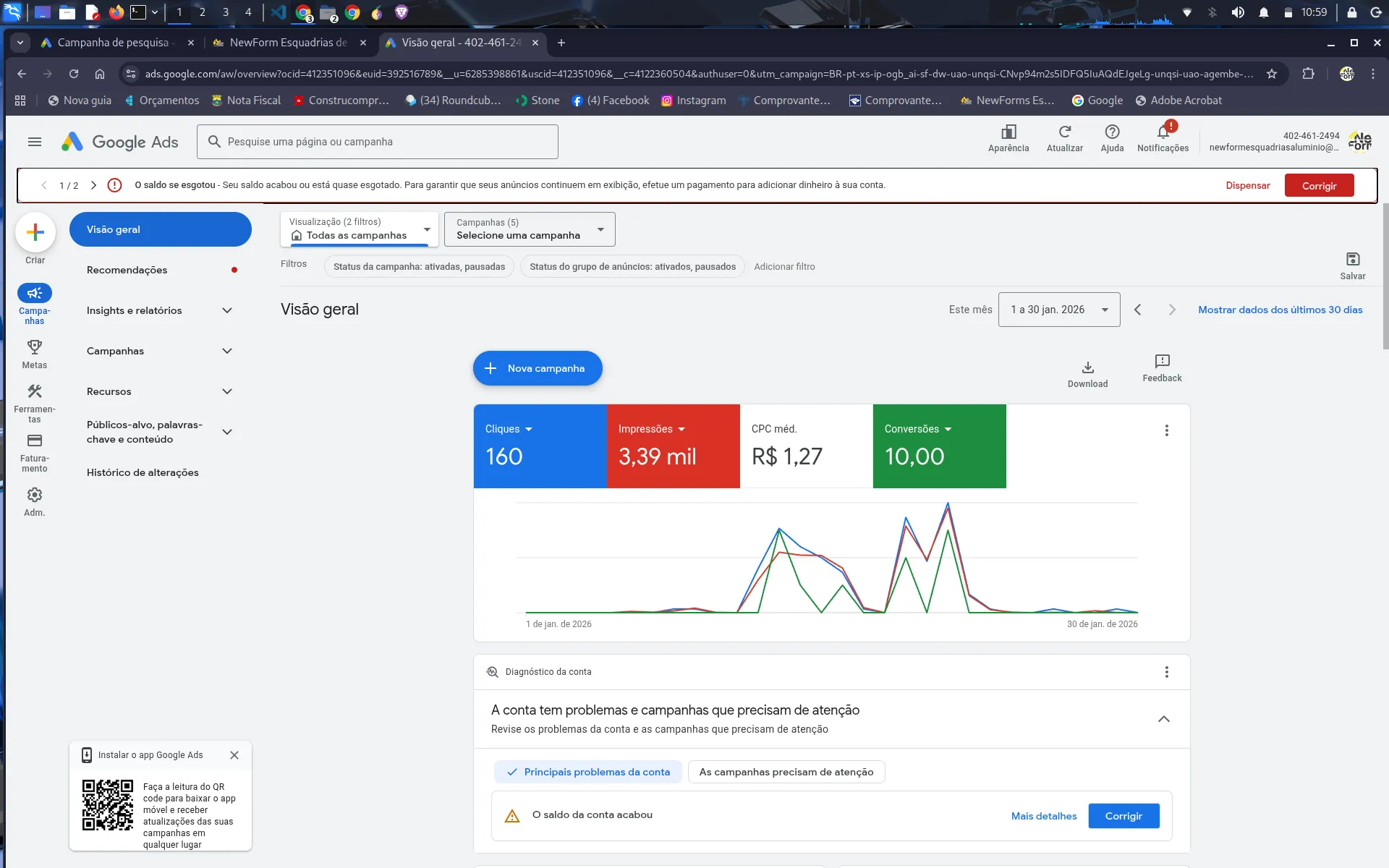Switch to NewForm Esquadrias browser tab

288,43
